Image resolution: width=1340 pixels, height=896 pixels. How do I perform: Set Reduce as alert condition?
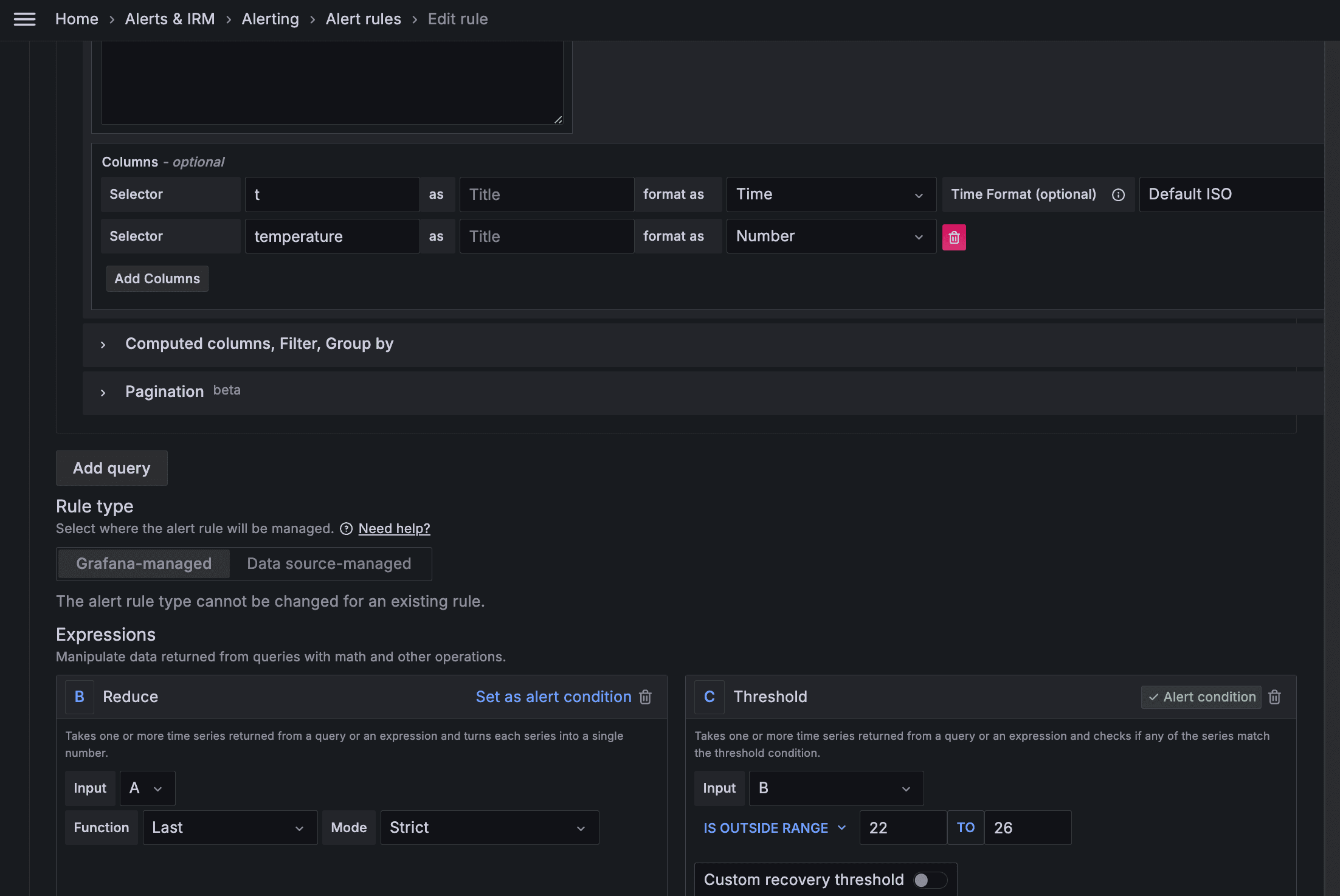coord(553,697)
